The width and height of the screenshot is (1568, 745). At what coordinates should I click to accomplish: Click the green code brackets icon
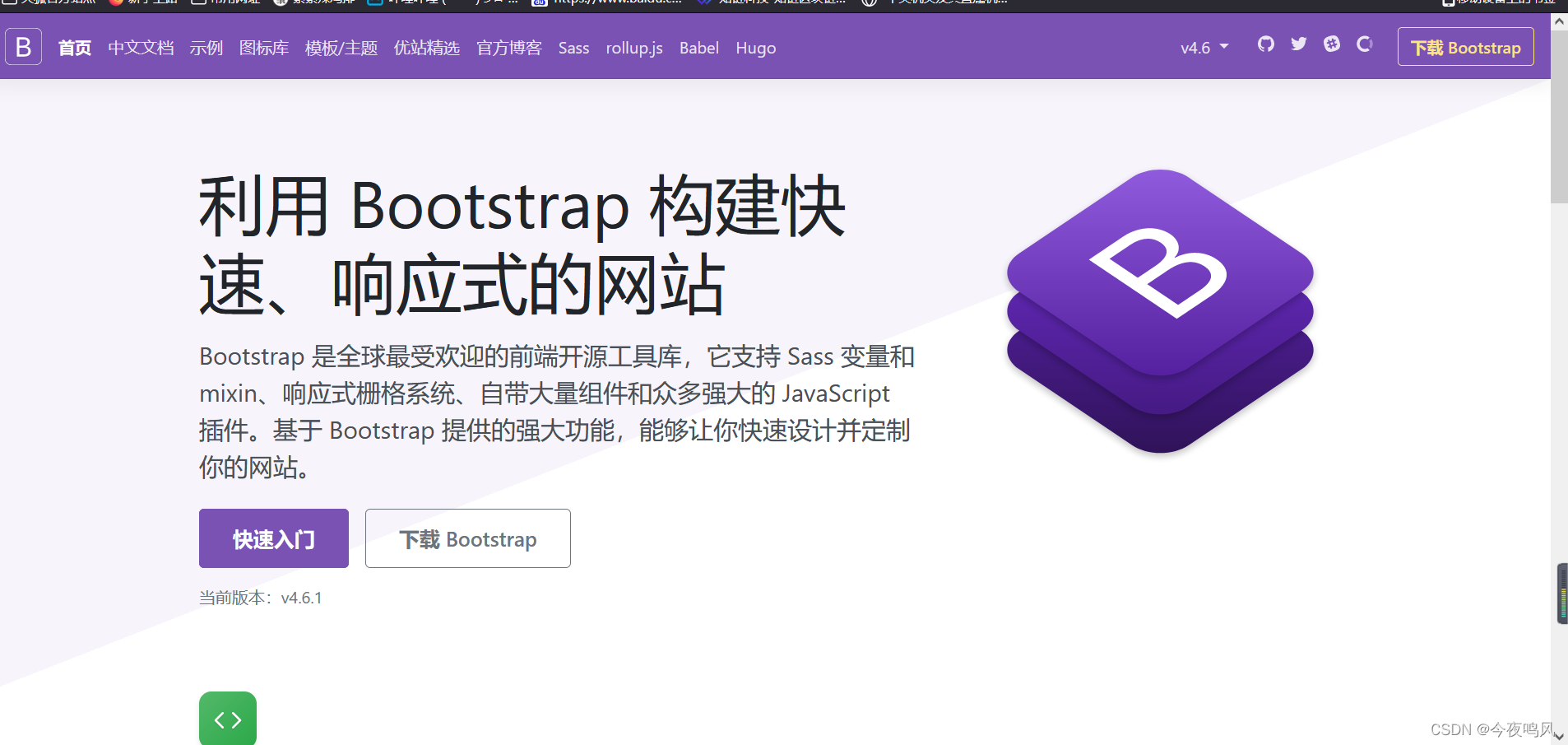[x=228, y=719]
